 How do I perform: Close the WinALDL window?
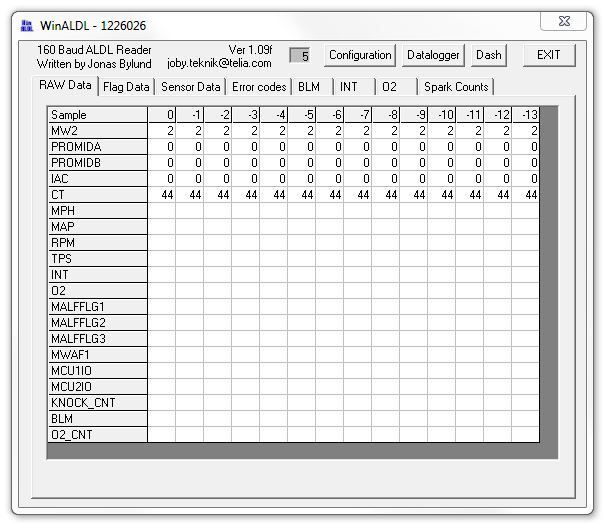click(564, 21)
